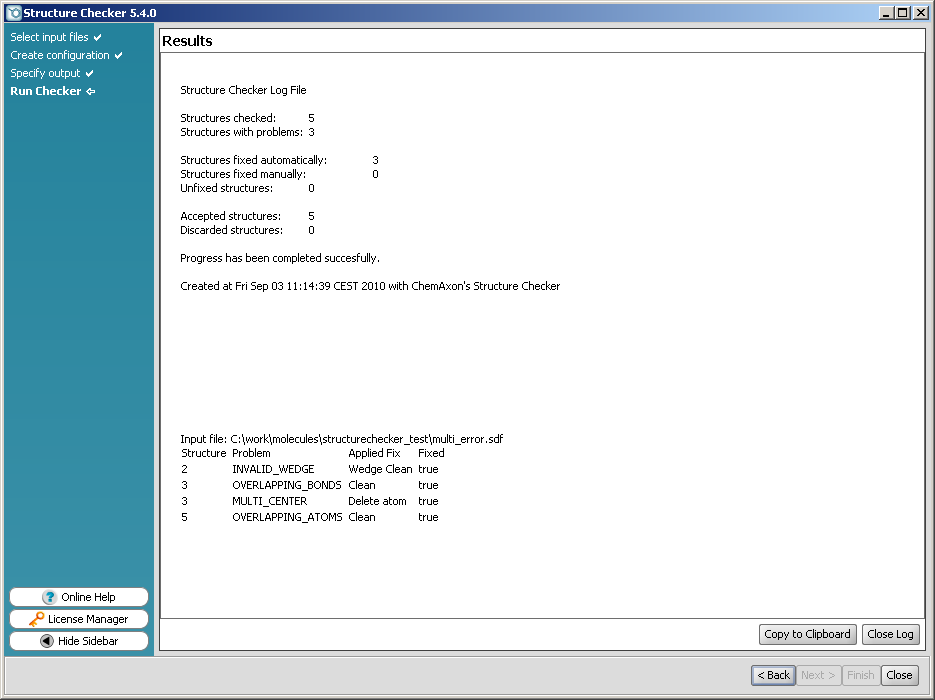Minimize the Structure Checker window
The image size is (935, 700).
[887, 13]
